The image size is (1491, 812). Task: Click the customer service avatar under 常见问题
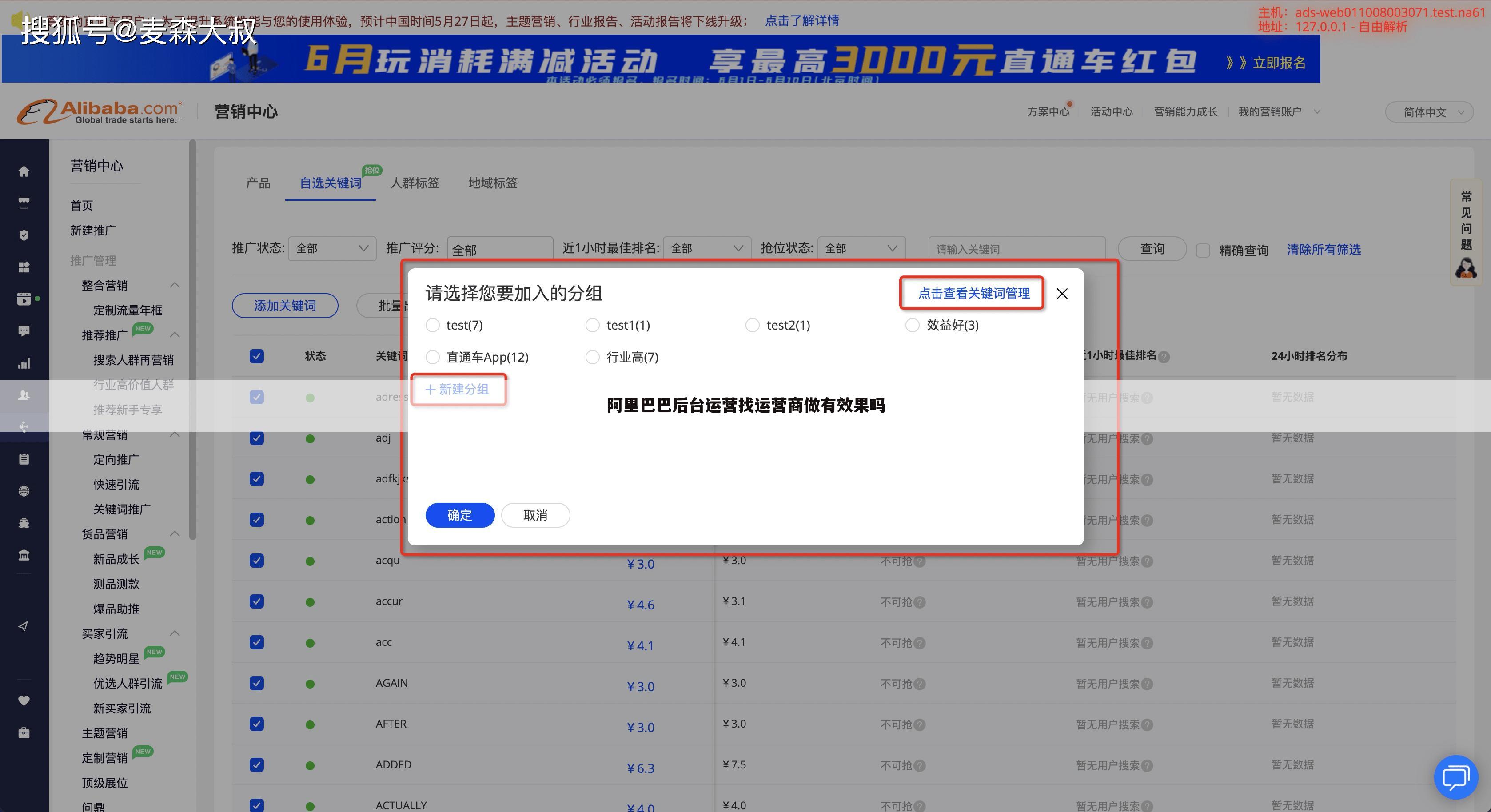coord(1466,268)
